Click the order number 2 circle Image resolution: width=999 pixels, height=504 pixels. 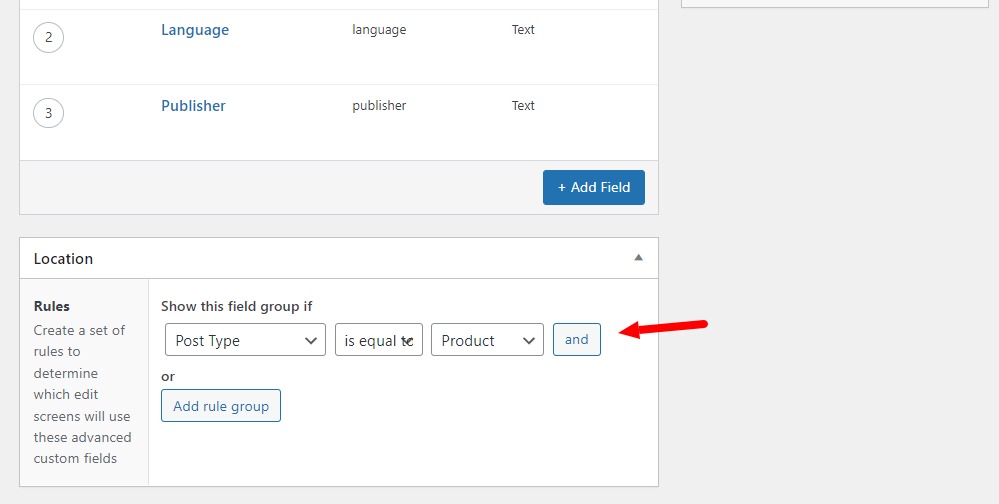tap(48, 38)
